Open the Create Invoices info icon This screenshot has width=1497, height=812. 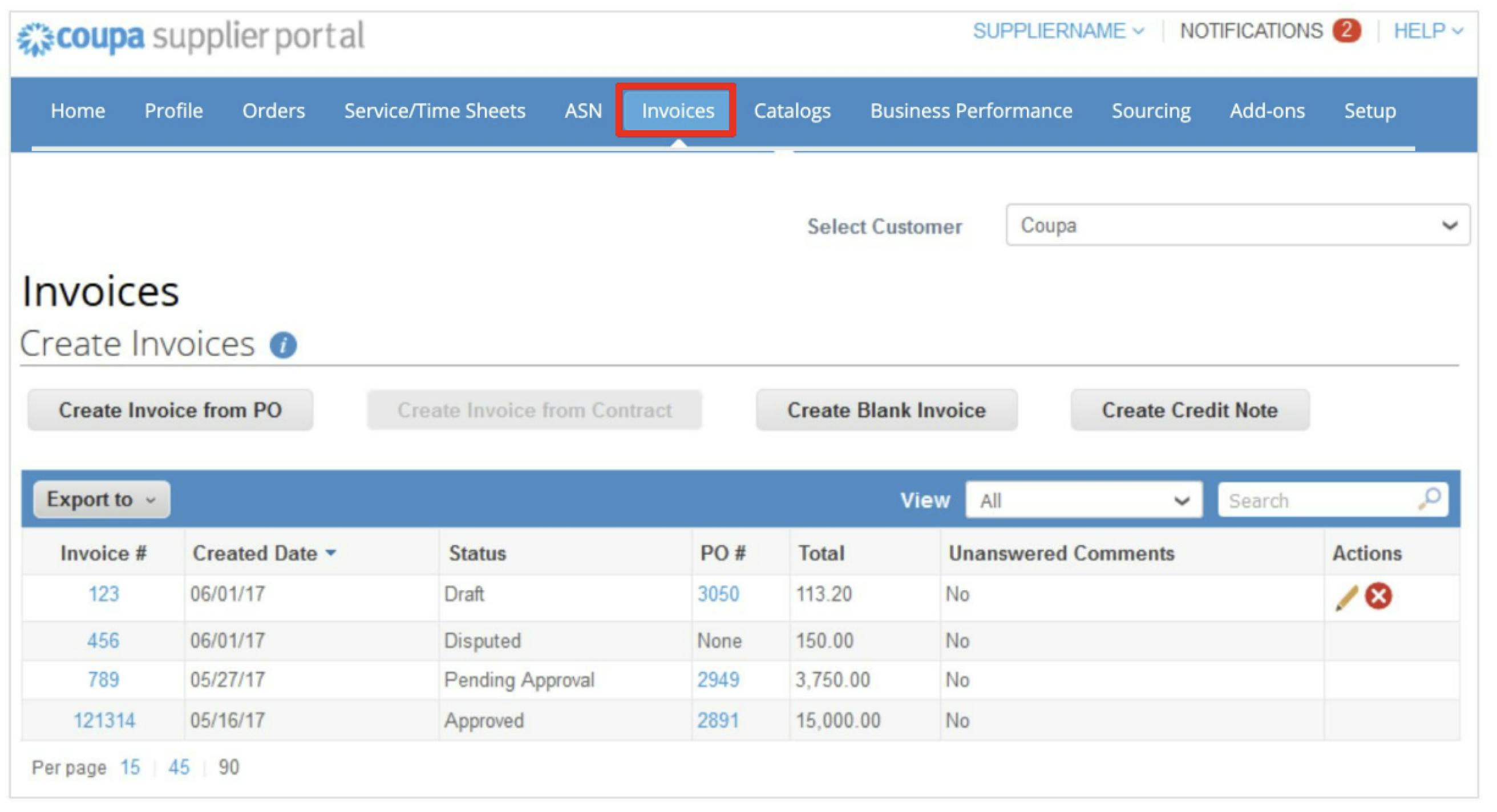(283, 346)
